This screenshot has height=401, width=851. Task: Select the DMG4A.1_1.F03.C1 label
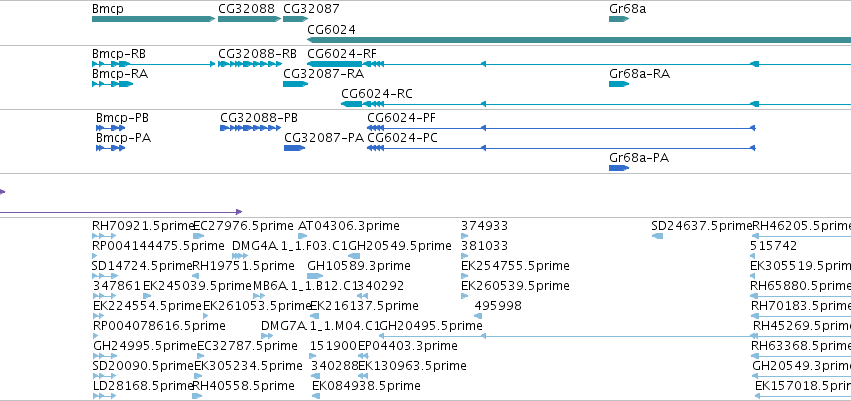(290, 246)
